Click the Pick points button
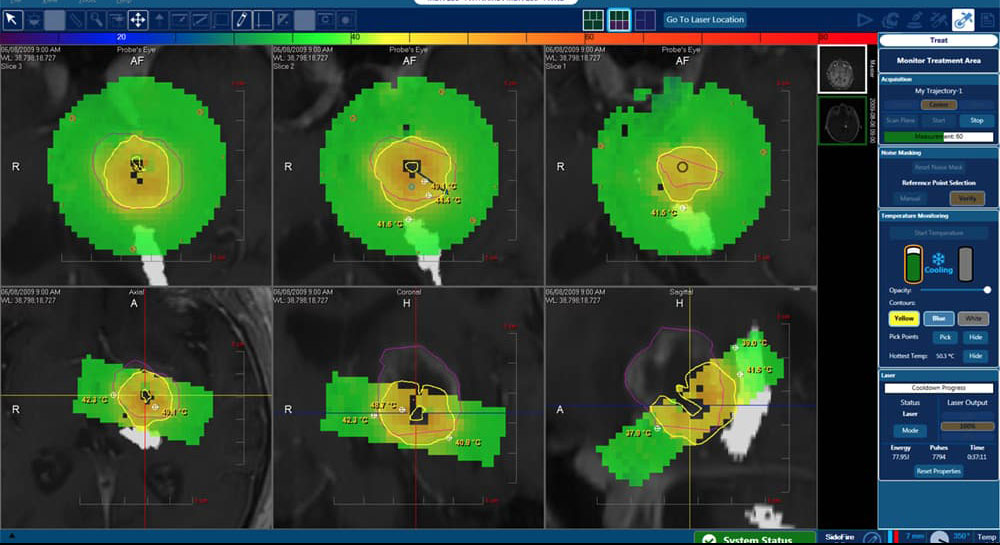 coord(945,337)
